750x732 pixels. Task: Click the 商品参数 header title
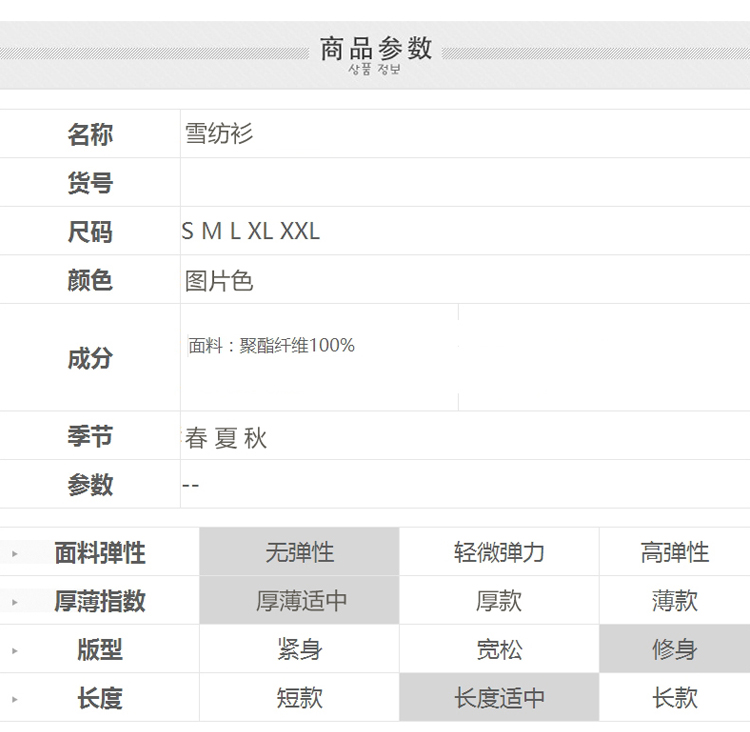point(375,48)
